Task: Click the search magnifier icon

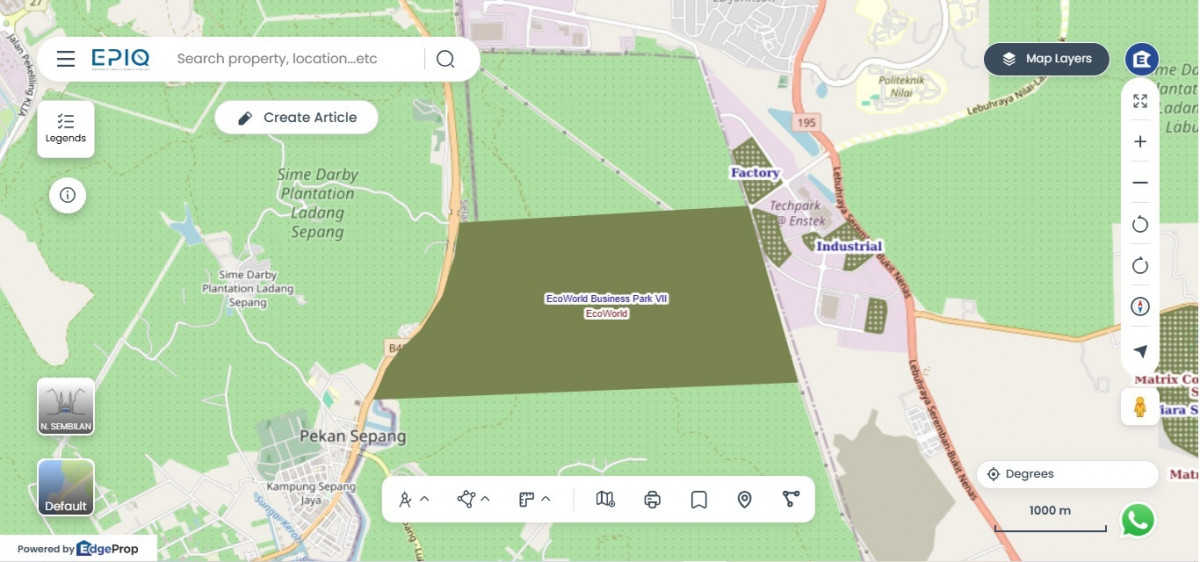Action: pyautogui.click(x=445, y=59)
